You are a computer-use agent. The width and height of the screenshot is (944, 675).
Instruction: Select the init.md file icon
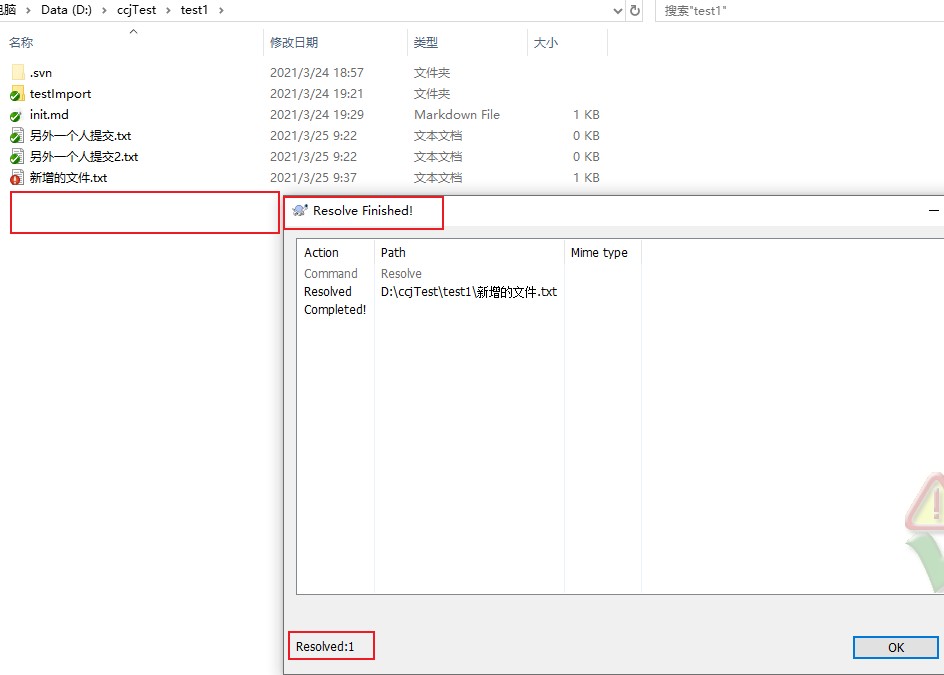16,115
